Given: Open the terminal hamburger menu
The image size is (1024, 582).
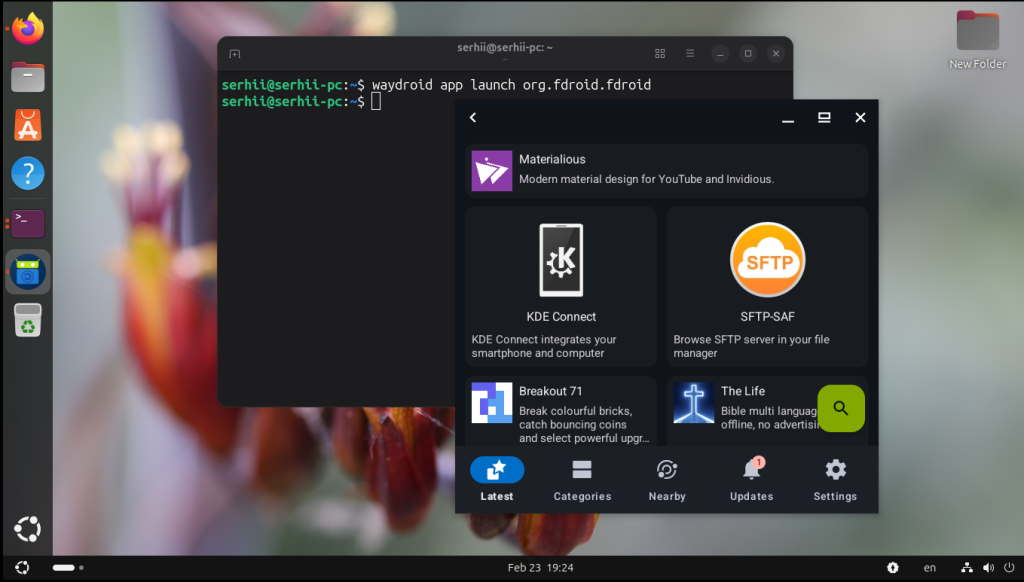Looking at the screenshot, I should click(x=690, y=53).
